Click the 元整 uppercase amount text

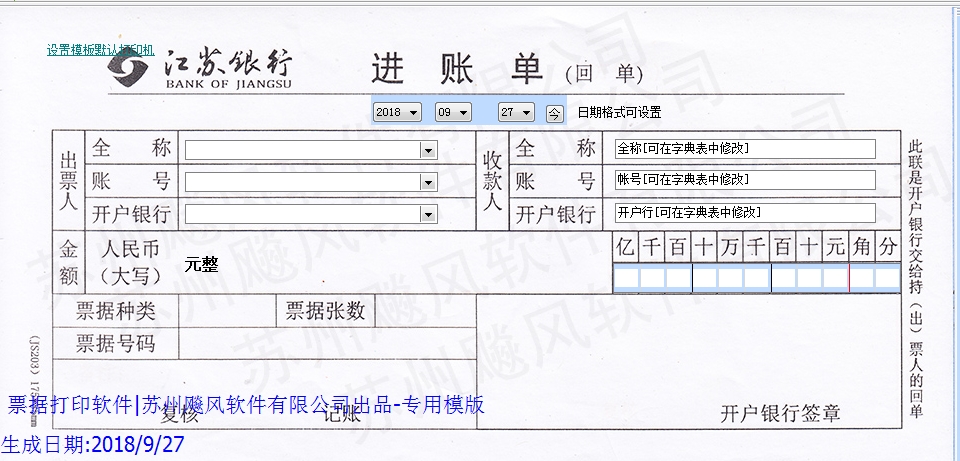(x=202, y=265)
